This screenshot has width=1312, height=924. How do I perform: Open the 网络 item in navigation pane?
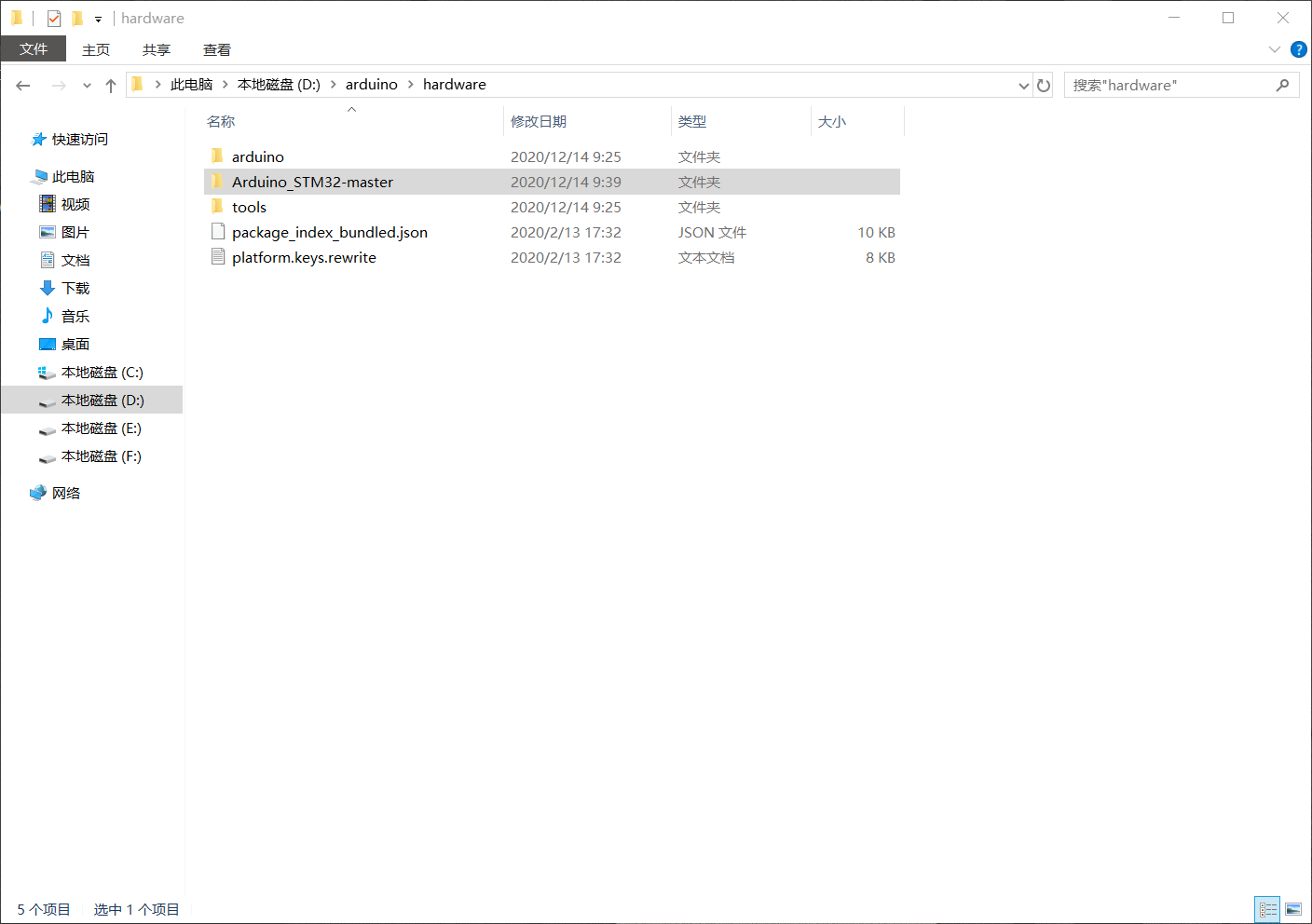66,493
